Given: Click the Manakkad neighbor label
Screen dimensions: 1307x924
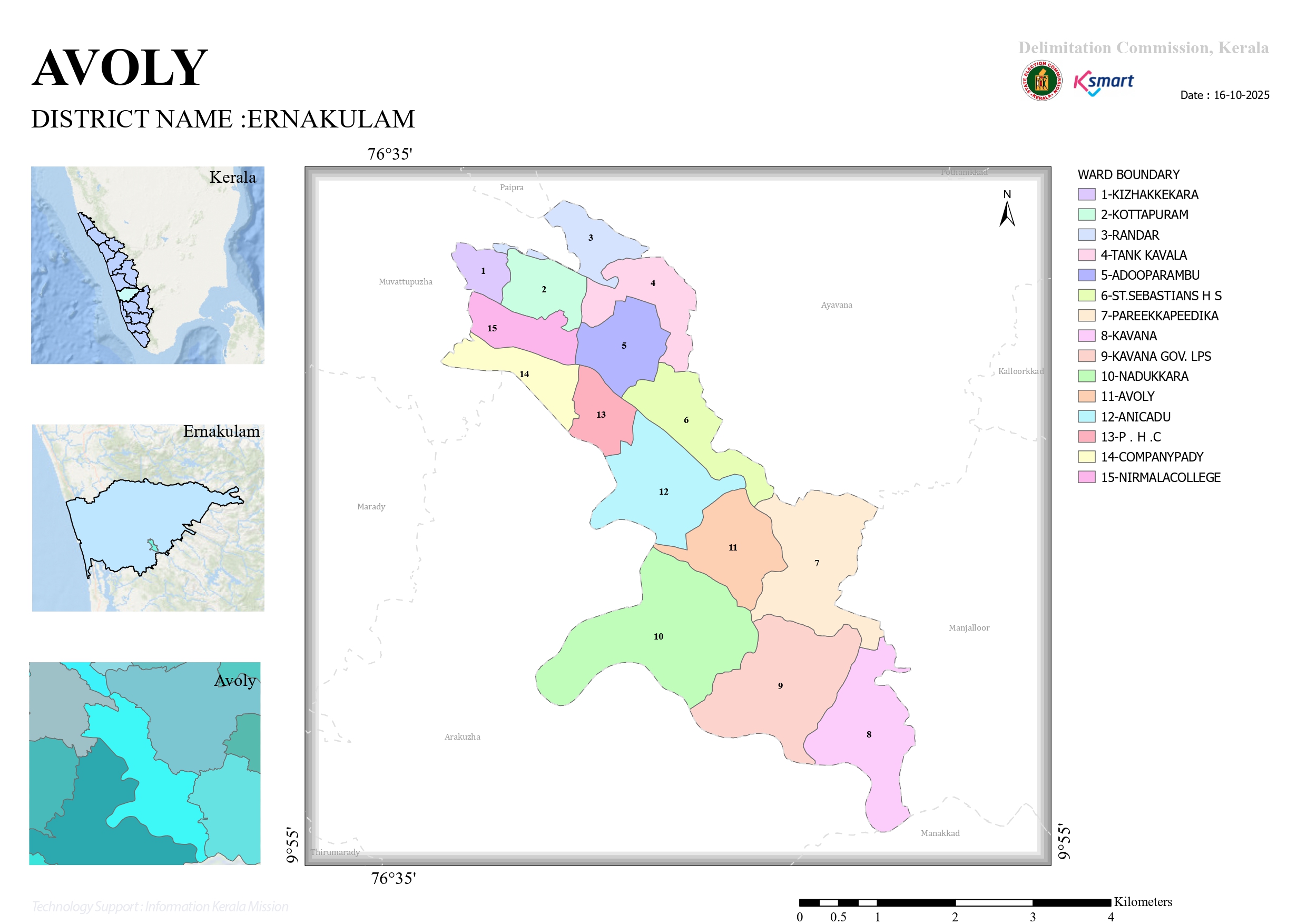Looking at the screenshot, I should (x=940, y=833).
